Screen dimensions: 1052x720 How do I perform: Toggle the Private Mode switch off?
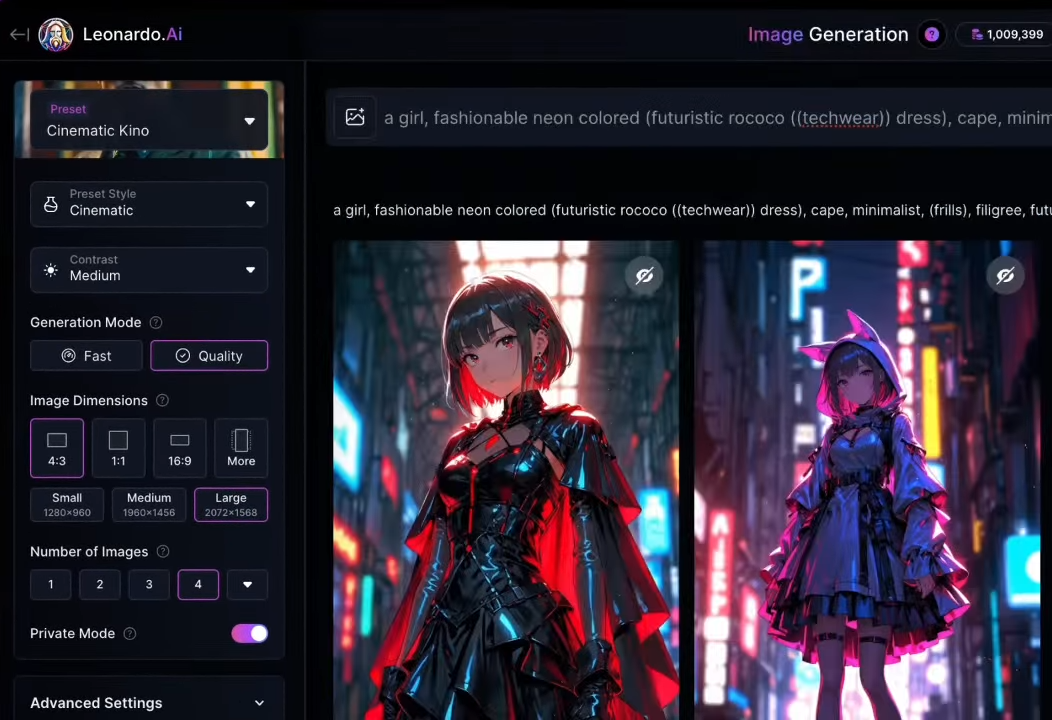[249, 633]
